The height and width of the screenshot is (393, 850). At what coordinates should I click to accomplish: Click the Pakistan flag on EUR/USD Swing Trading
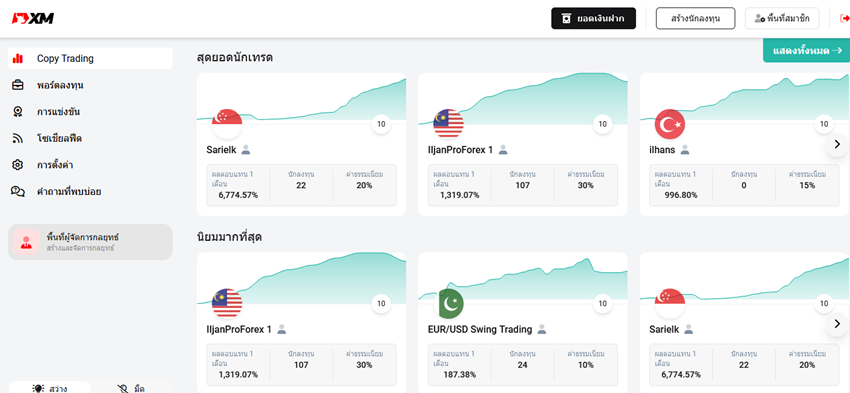448,304
